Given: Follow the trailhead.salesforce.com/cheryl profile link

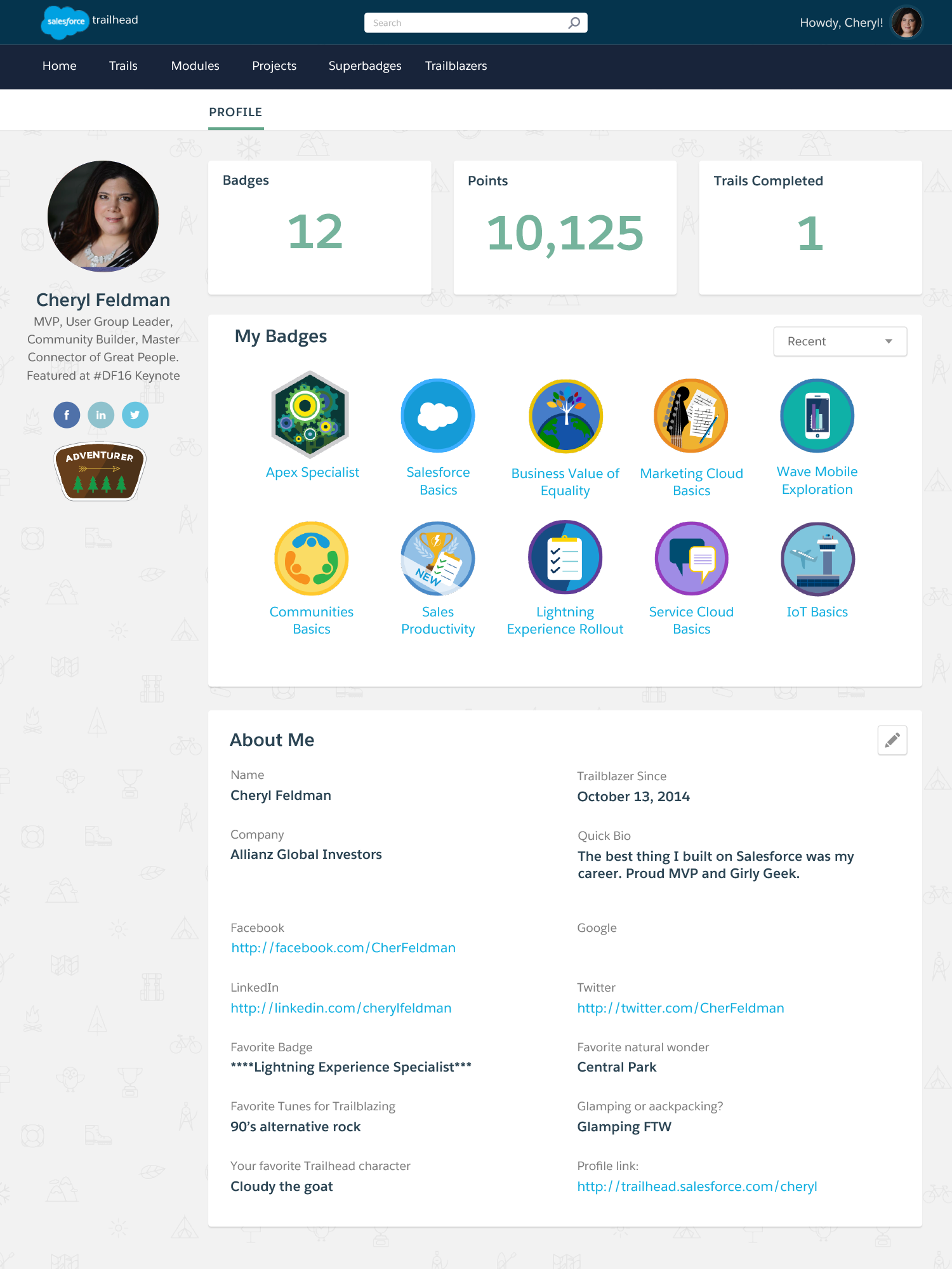Looking at the screenshot, I should coord(697,1186).
